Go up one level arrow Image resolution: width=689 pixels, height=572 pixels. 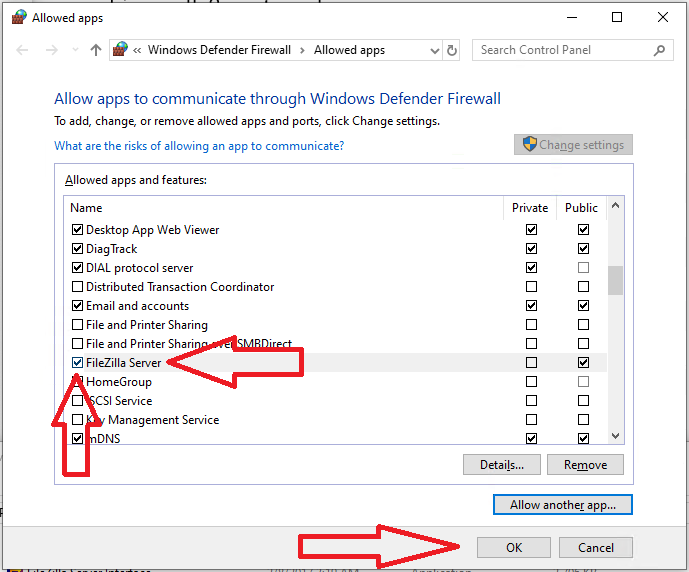[96, 50]
